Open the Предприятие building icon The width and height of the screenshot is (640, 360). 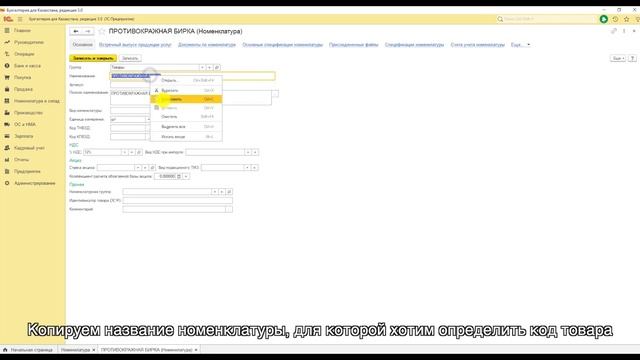click(7, 171)
